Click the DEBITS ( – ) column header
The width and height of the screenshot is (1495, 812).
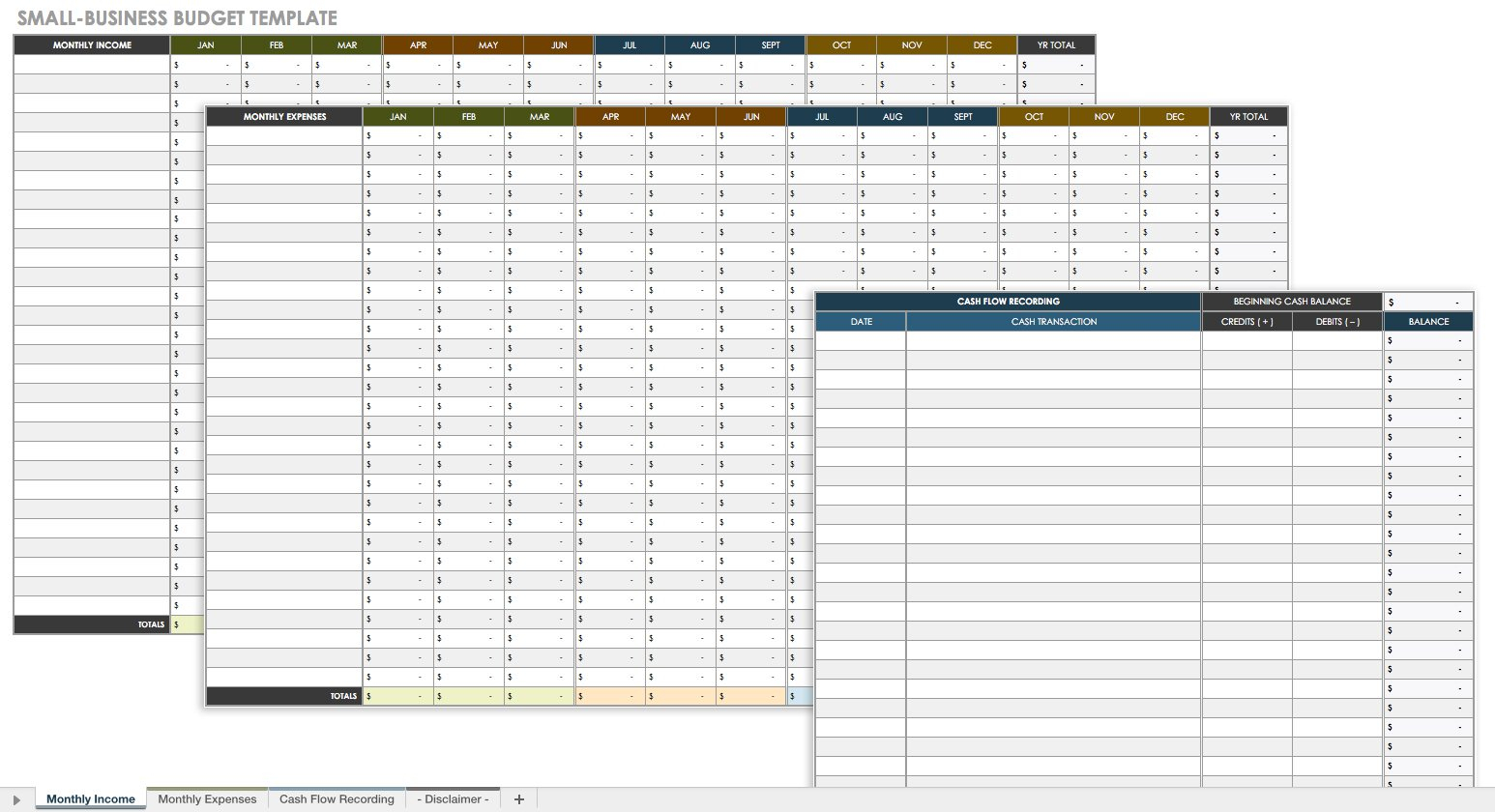tap(1336, 321)
